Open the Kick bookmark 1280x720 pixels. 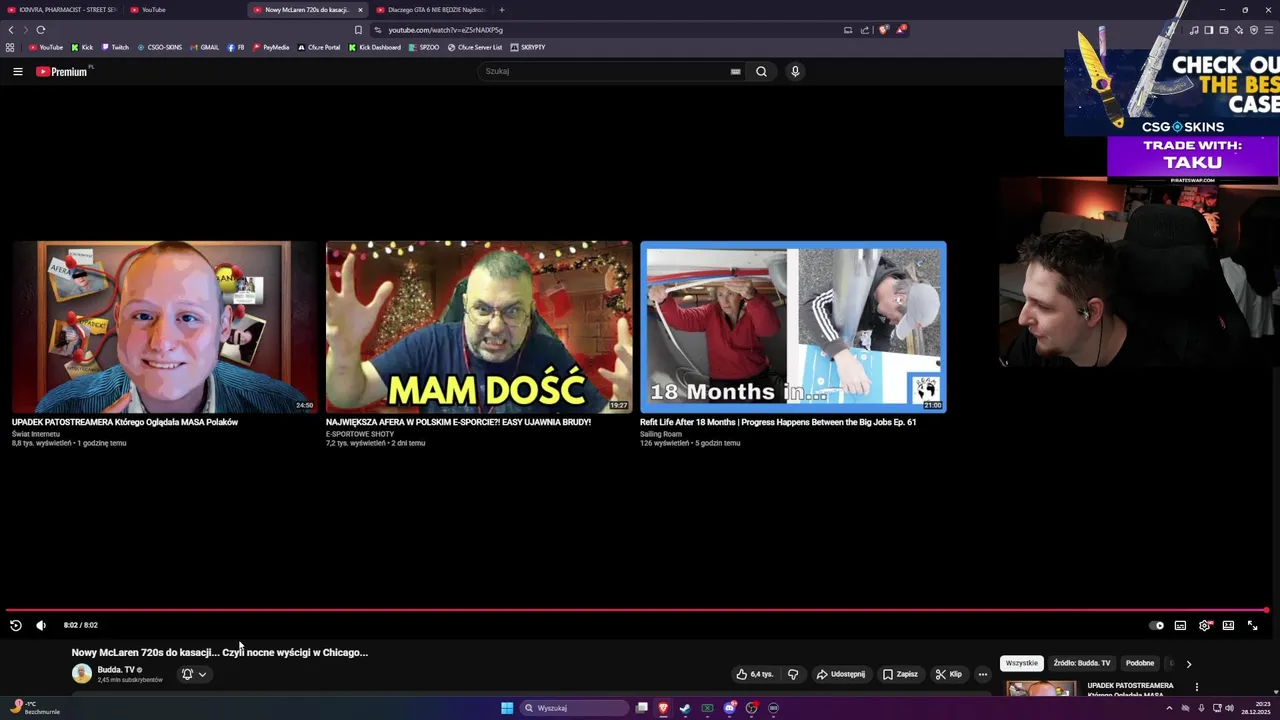pyautogui.click(x=82, y=47)
